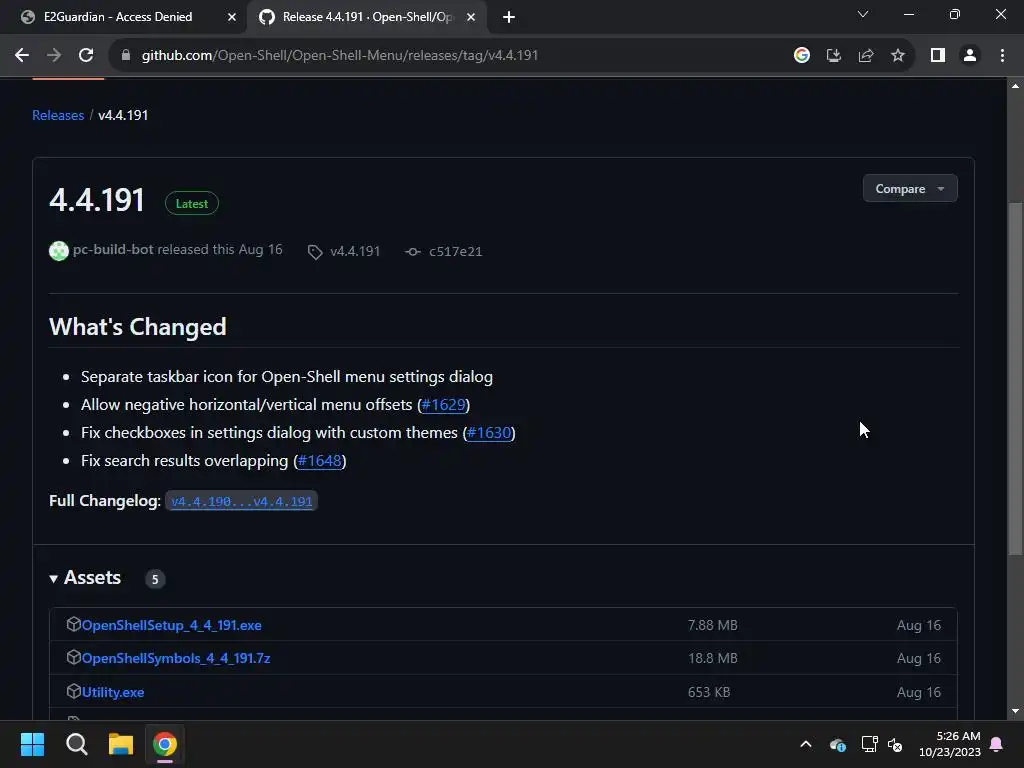This screenshot has width=1024, height=768.
Task: Open File Explorer from taskbar
Action: click(x=121, y=744)
